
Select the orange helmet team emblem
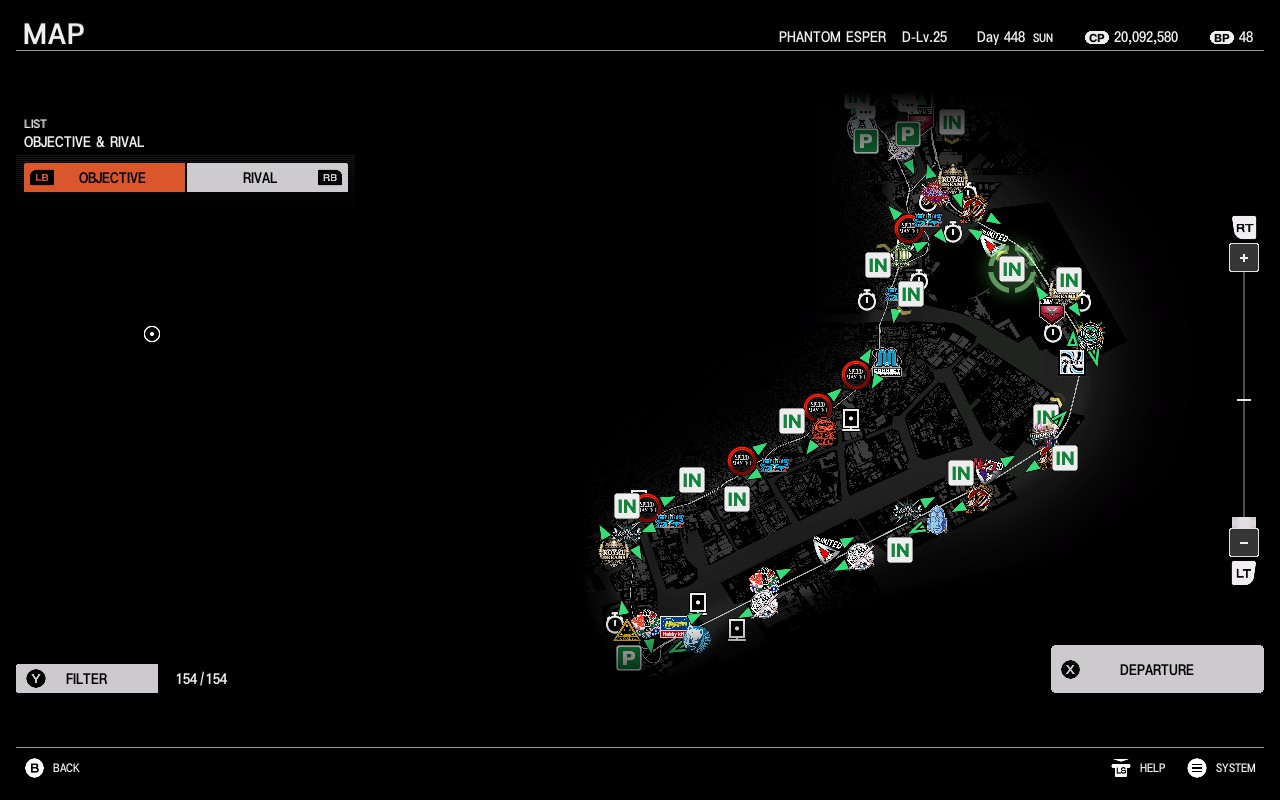(x=823, y=432)
